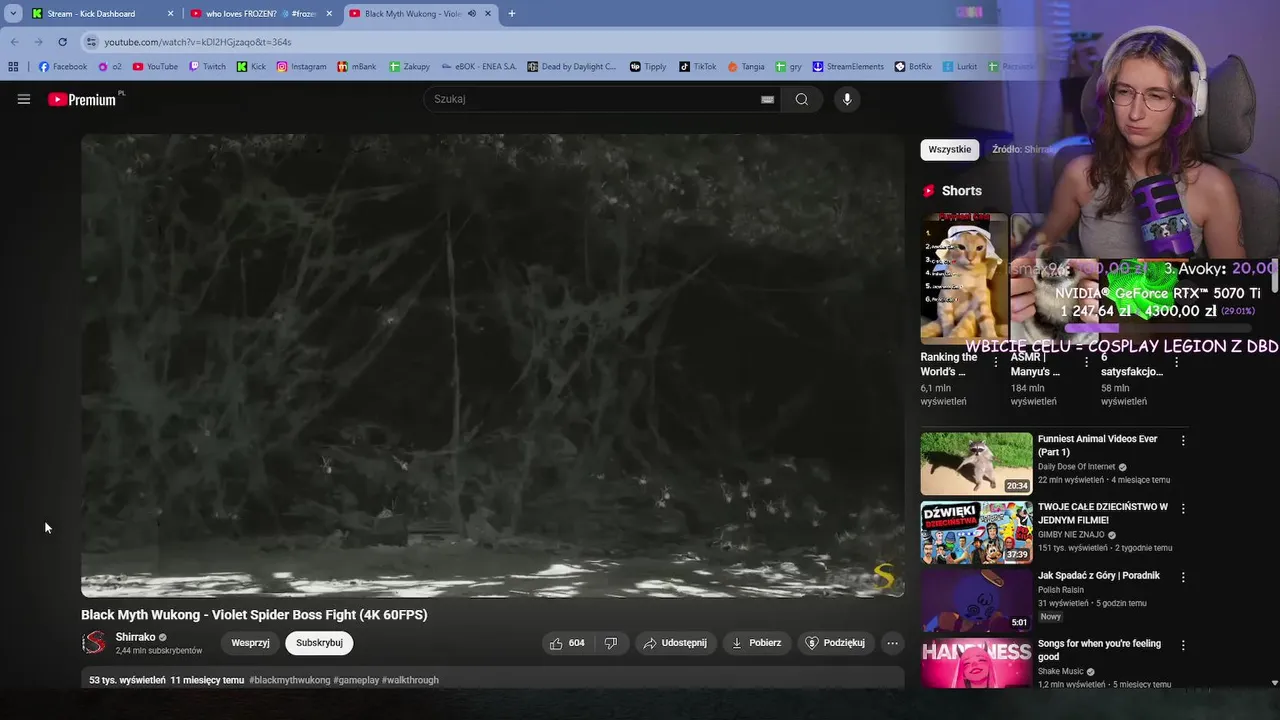Open options for Songs for when you're feeling good
Screen dimensions: 1280x720
click(1183, 645)
